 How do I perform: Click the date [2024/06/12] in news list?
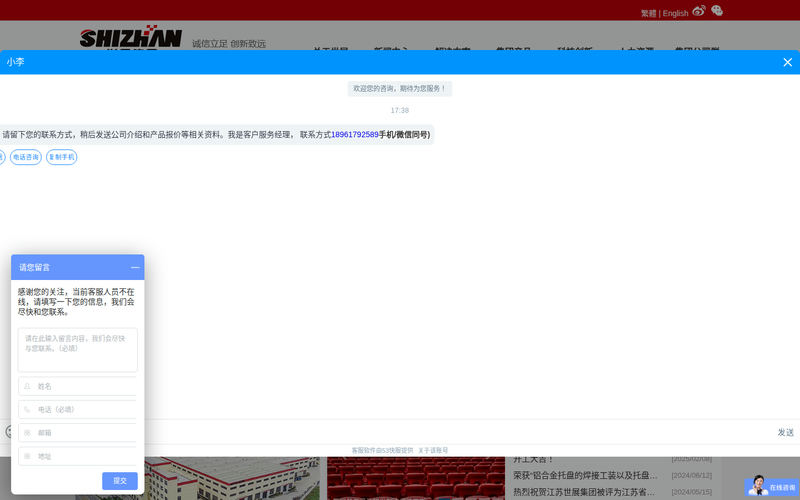[691, 475]
